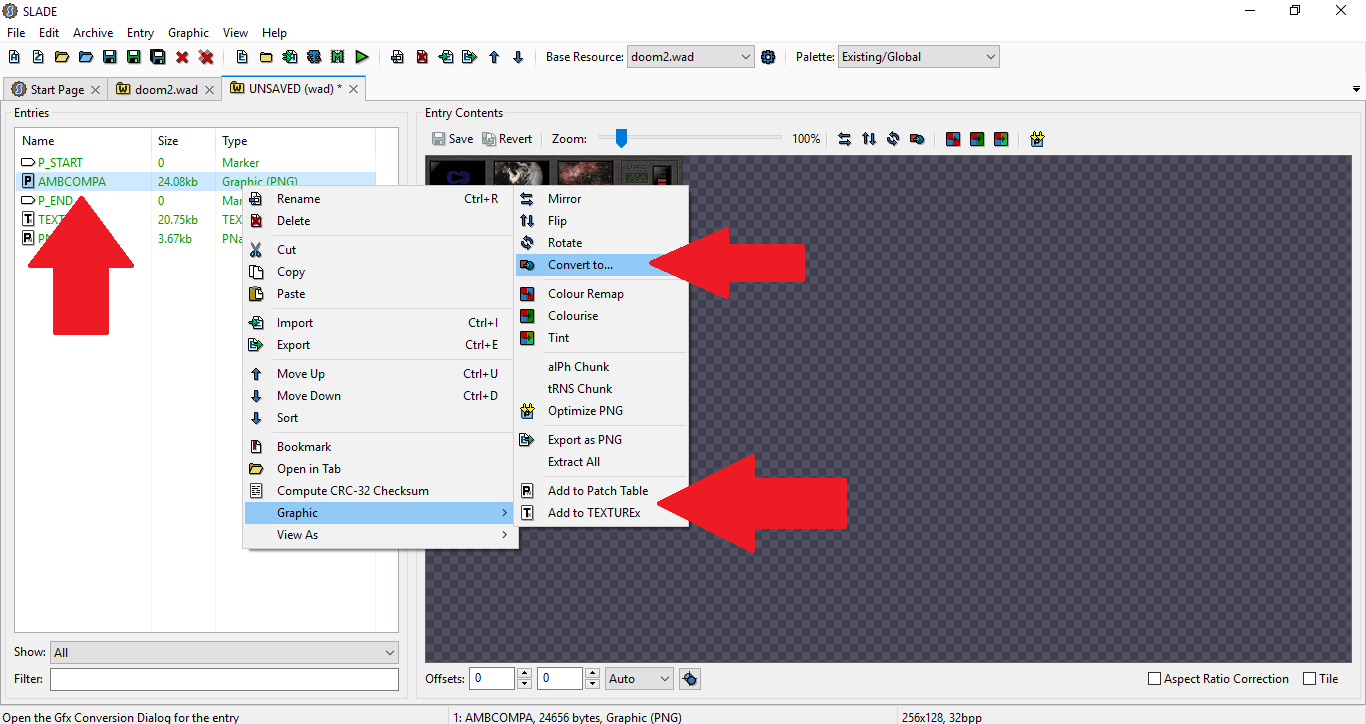Select Rename in context menu
Viewport: 1366px width, 724px height.
[x=380, y=199]
